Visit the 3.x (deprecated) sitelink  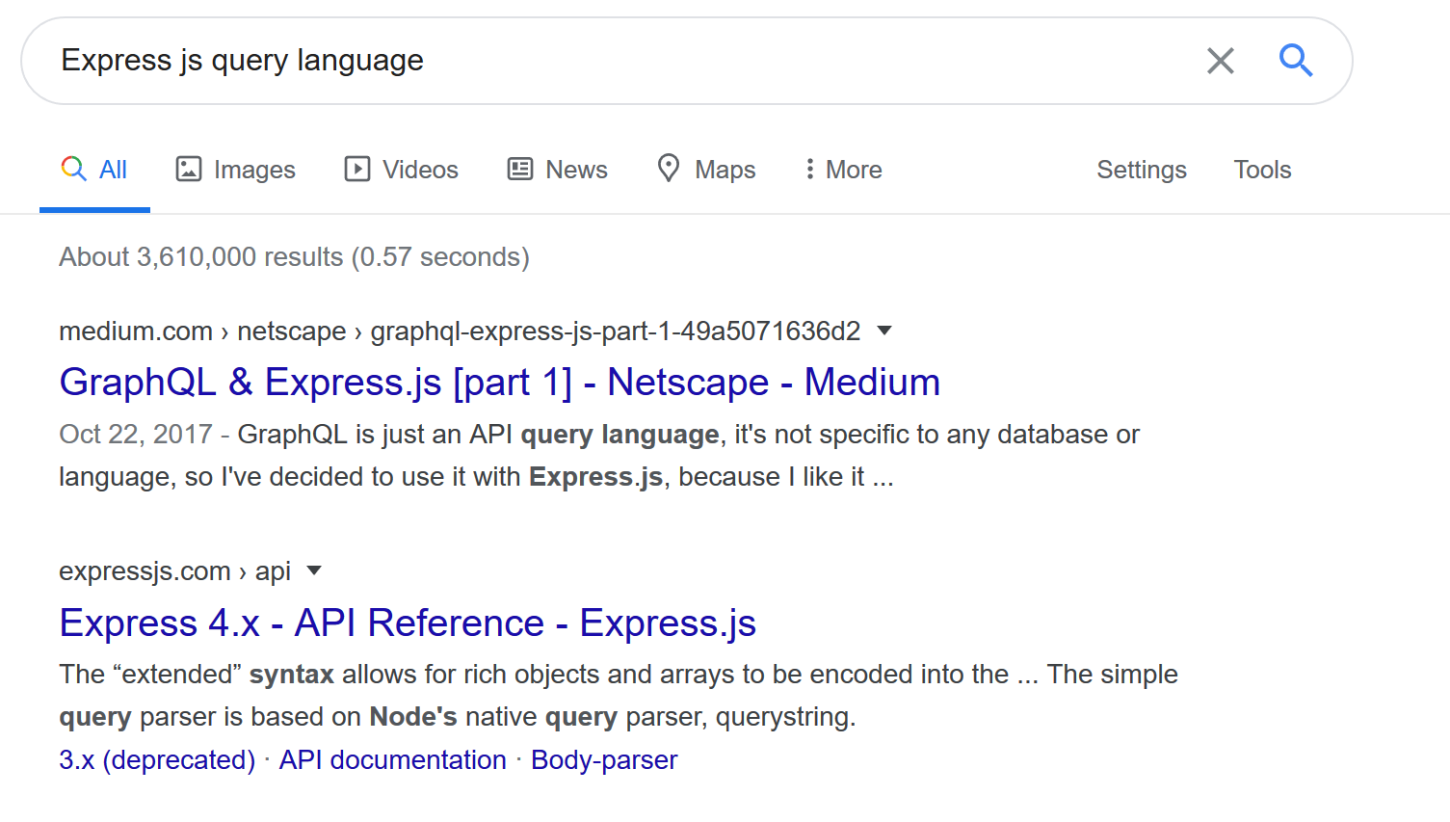point(157,760)
